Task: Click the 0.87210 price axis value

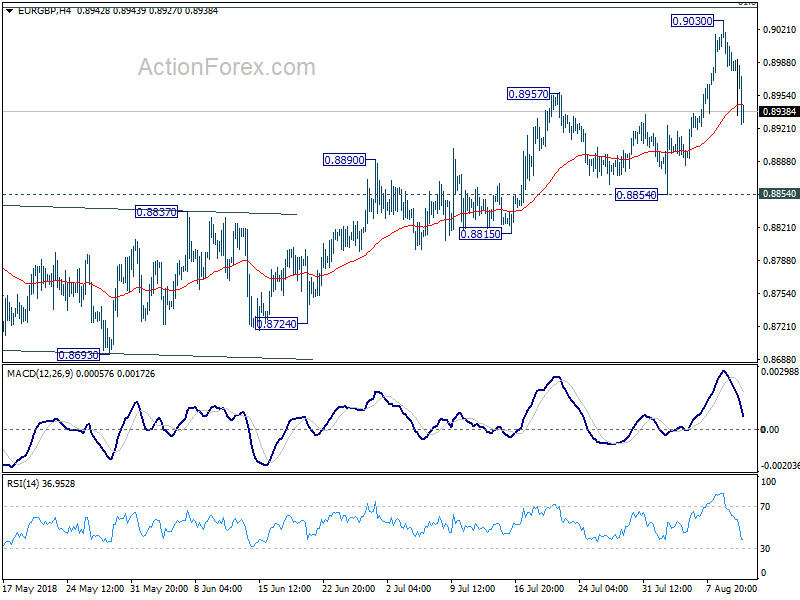Action: coord(779,327)
